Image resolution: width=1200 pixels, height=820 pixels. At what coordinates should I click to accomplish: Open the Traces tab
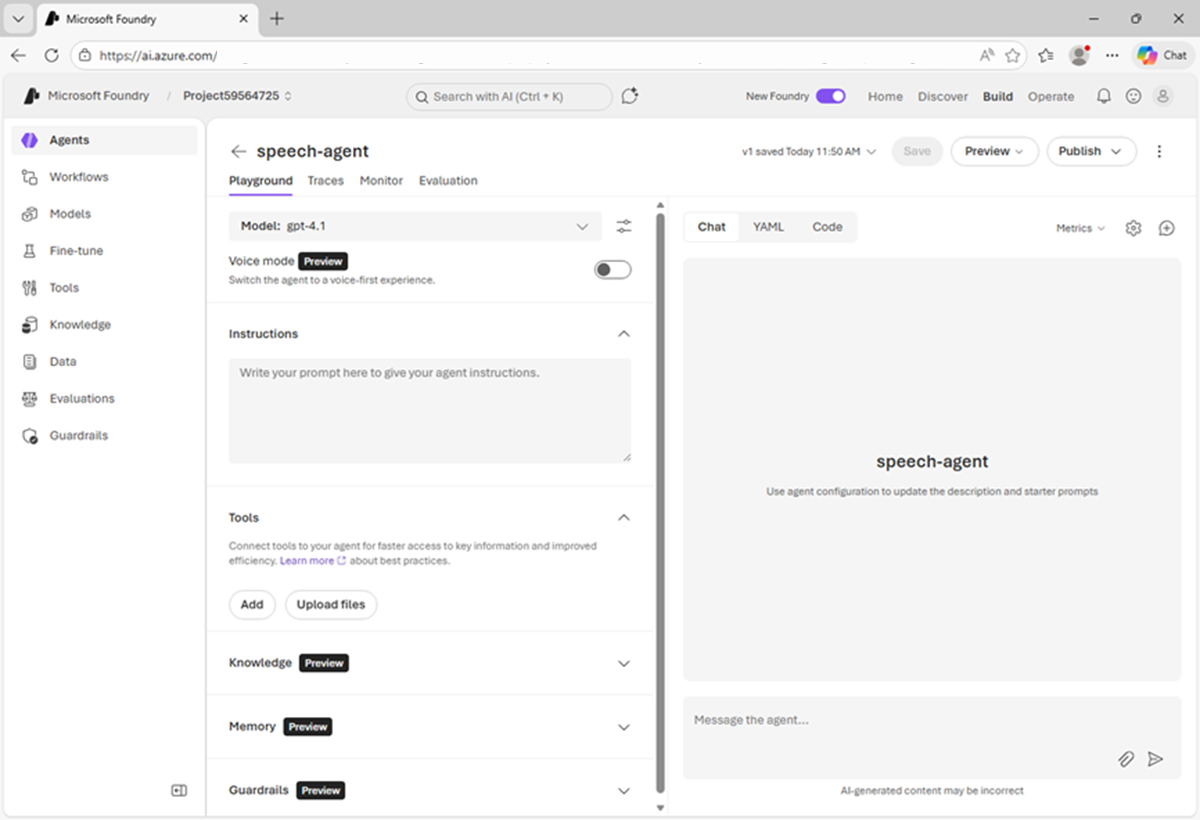click(326, 181)
